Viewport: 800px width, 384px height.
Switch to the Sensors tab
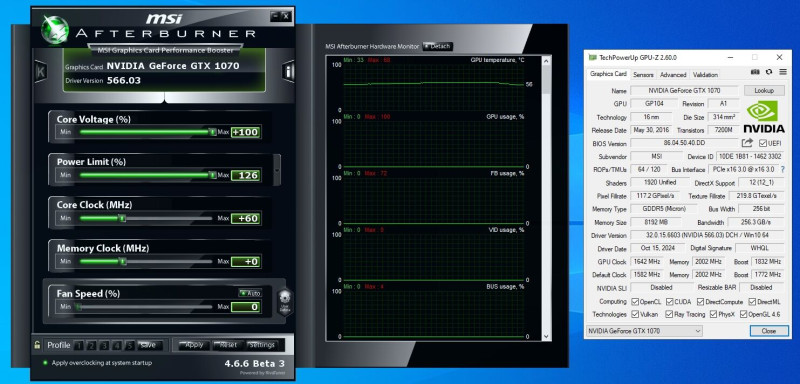click(643, 74)
